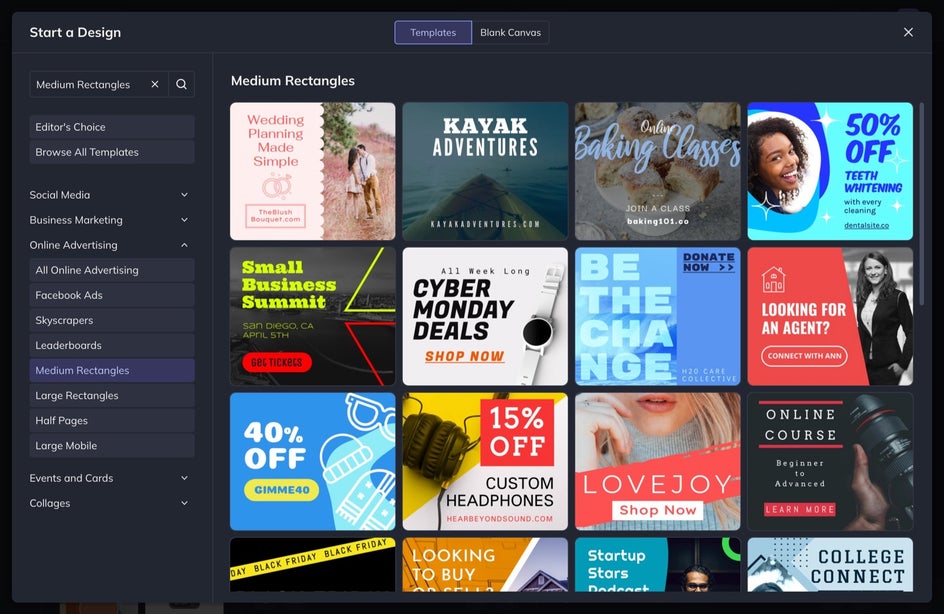The height and width of the screenshot is (614, 944).
Task: Choose the Black Friday tape template
Action: pos(312,565)
